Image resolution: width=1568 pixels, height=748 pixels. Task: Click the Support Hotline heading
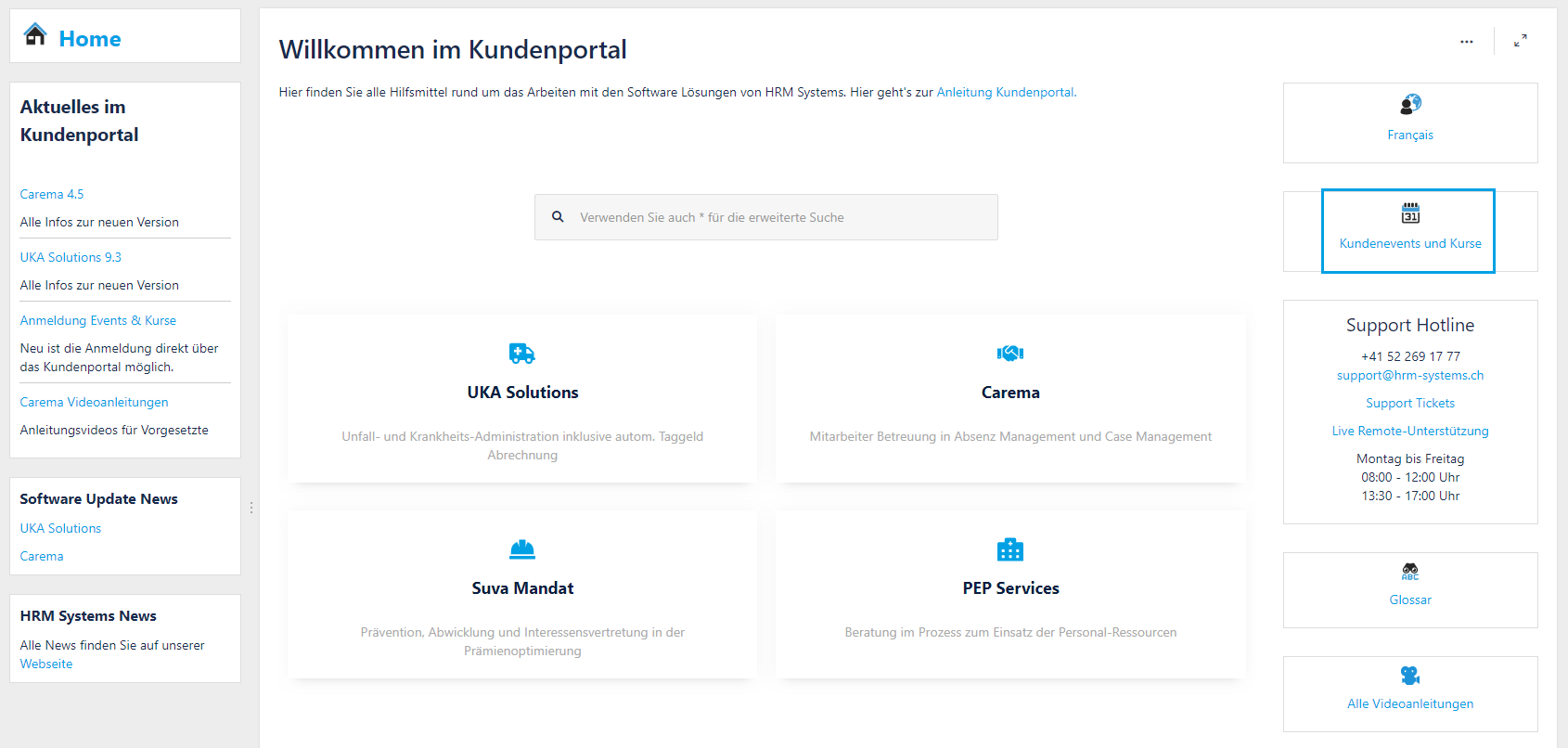point(1410,326)
